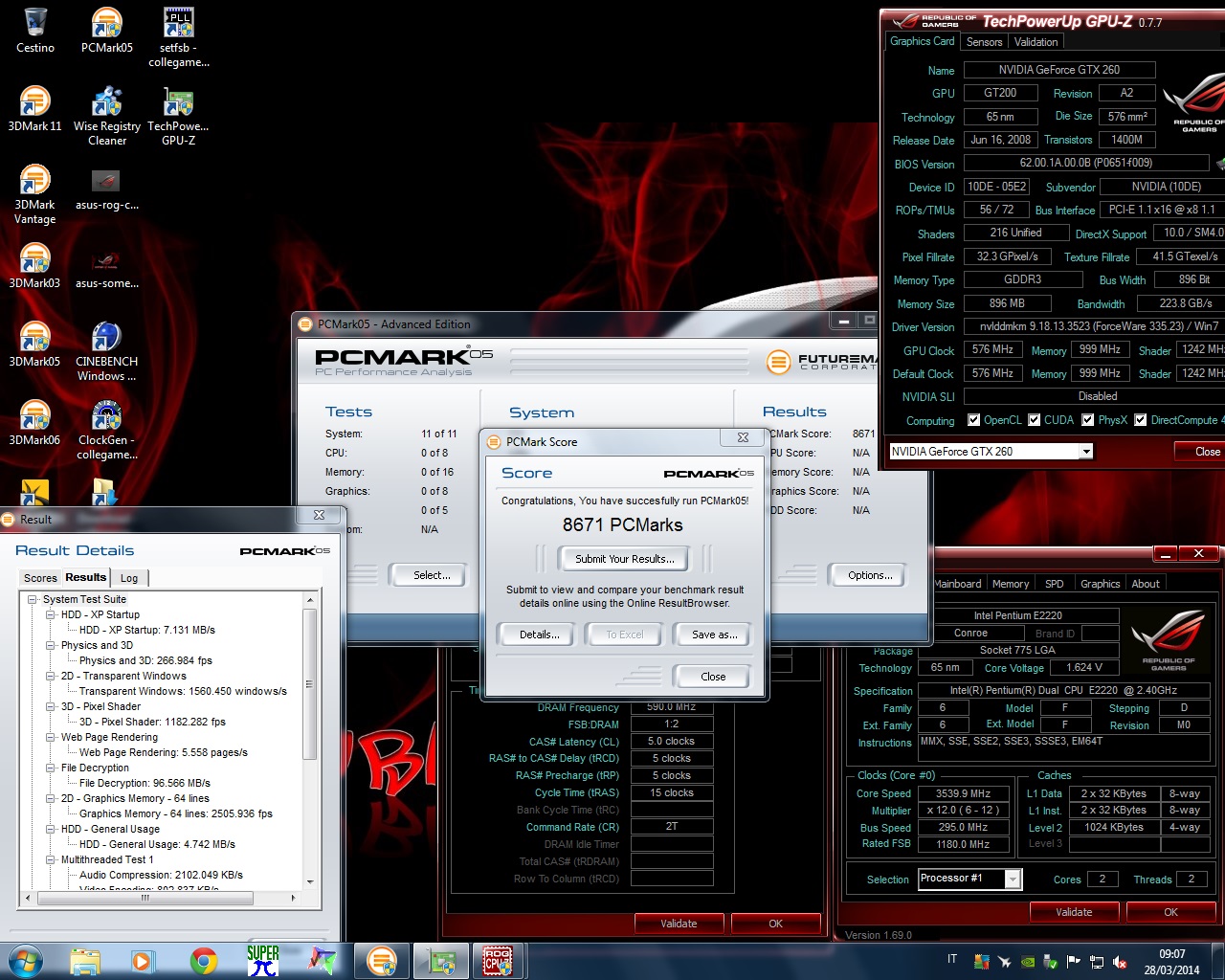Open the ClockGen collegame shortcut
This screenshot has width=1225, height=980.
point(107,430)
